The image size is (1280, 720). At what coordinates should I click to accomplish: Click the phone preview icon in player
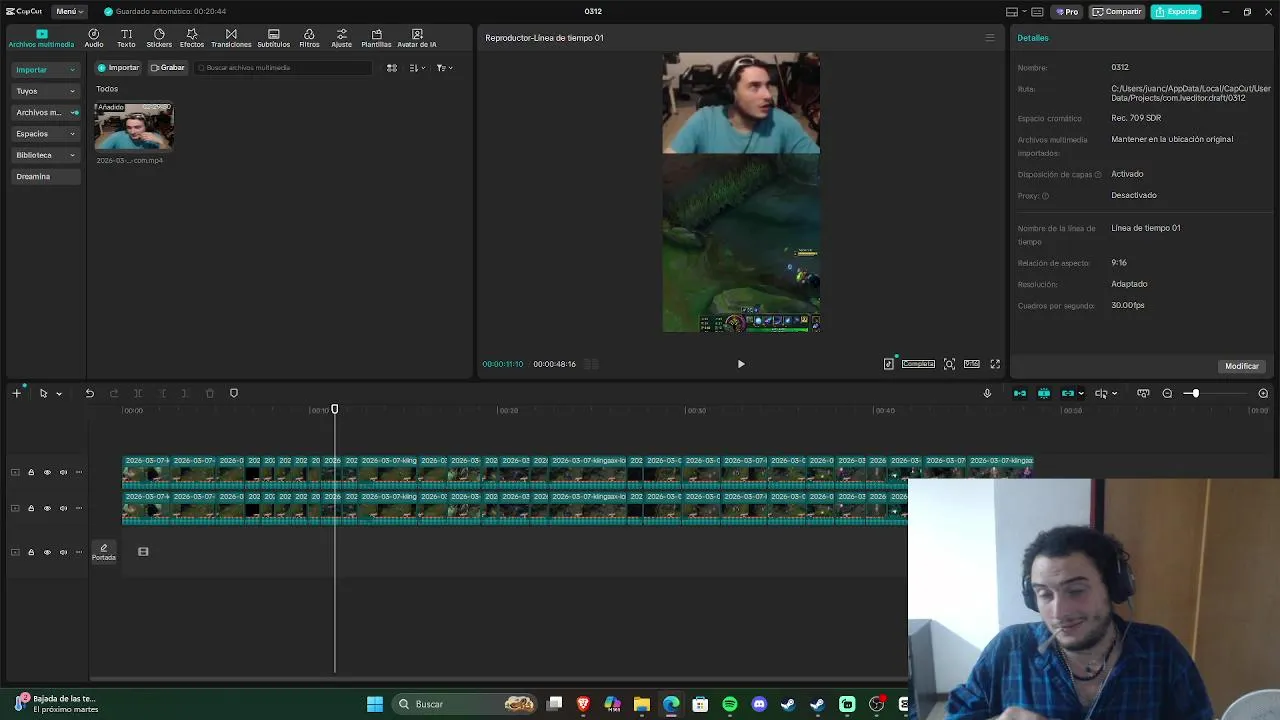pos(888,364)
